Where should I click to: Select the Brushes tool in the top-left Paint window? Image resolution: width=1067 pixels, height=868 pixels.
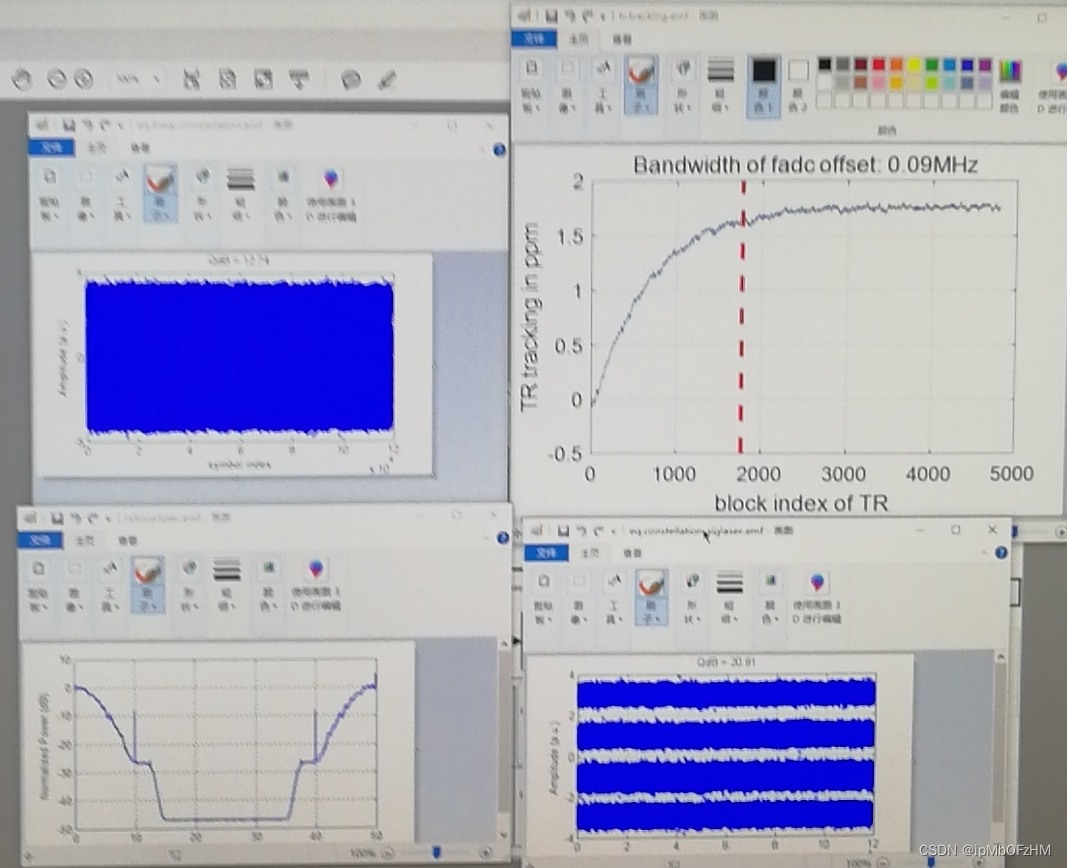click(x=161, y=193)
